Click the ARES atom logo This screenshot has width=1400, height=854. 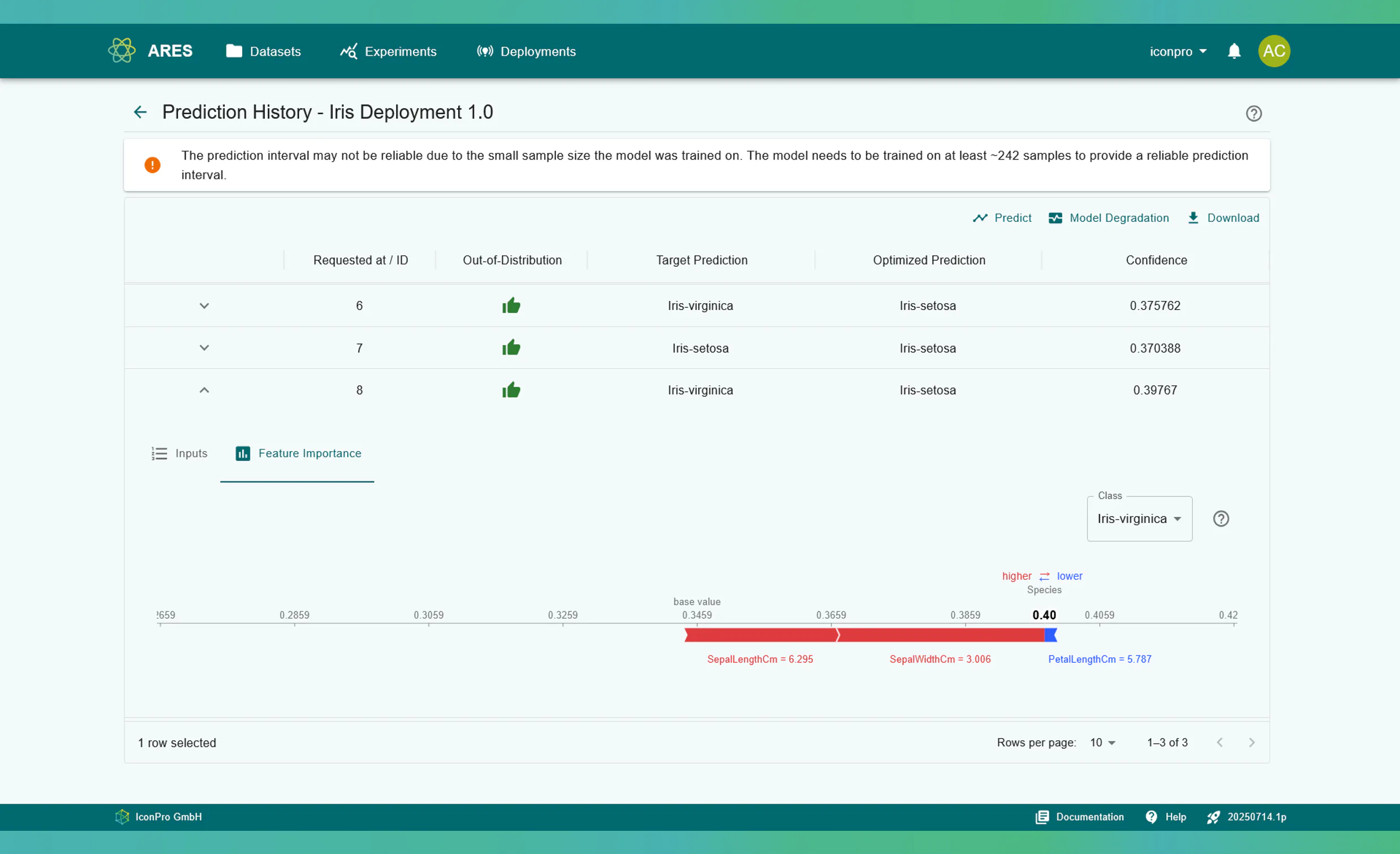[x=122, y=50]
